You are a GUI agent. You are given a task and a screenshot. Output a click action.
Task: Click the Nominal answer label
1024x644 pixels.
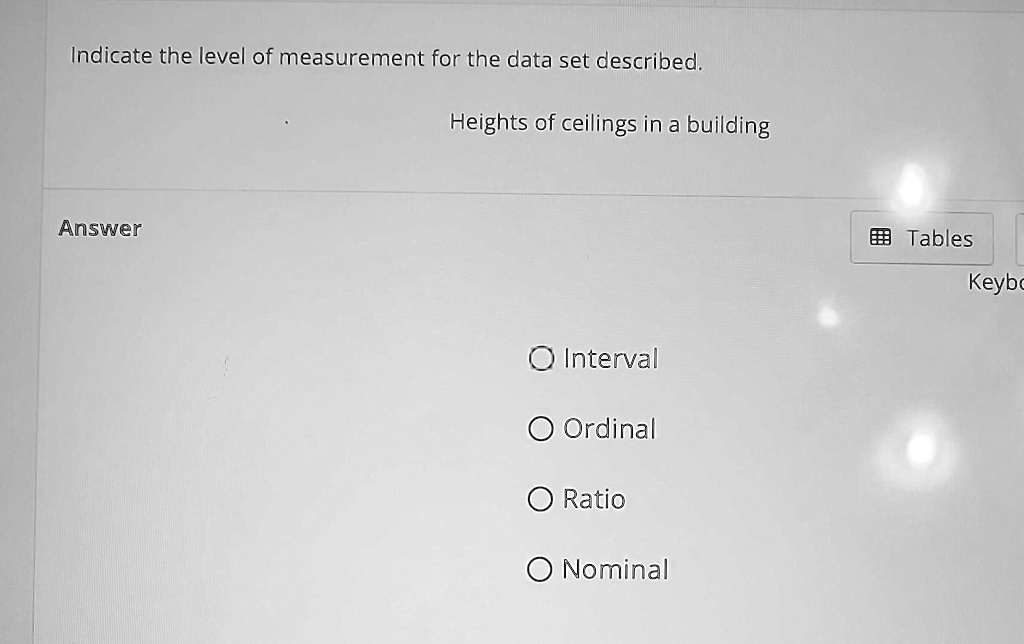(614, 569)
